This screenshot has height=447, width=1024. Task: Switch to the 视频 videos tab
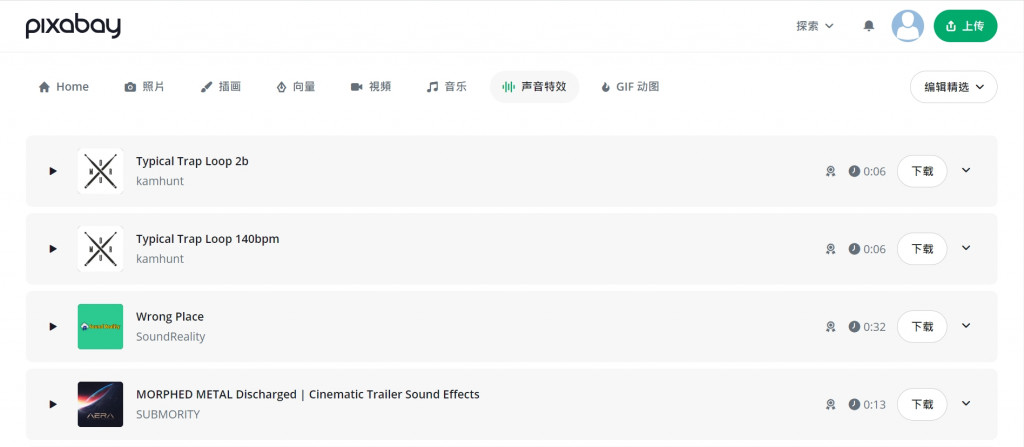(371, 87)
